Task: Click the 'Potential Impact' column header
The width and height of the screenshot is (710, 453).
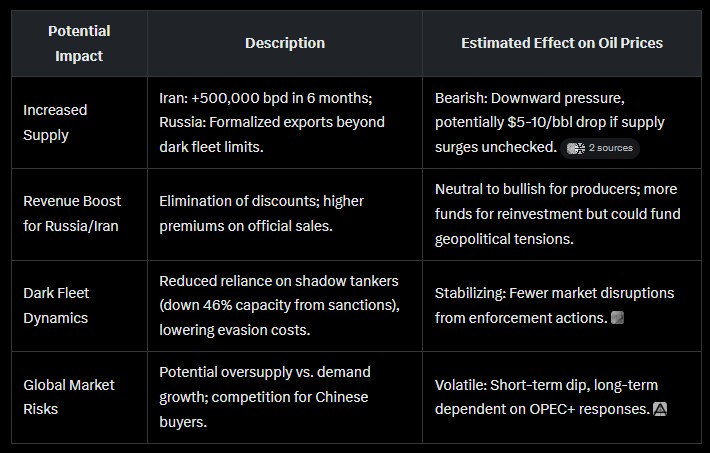Action: tap(79, 43)
